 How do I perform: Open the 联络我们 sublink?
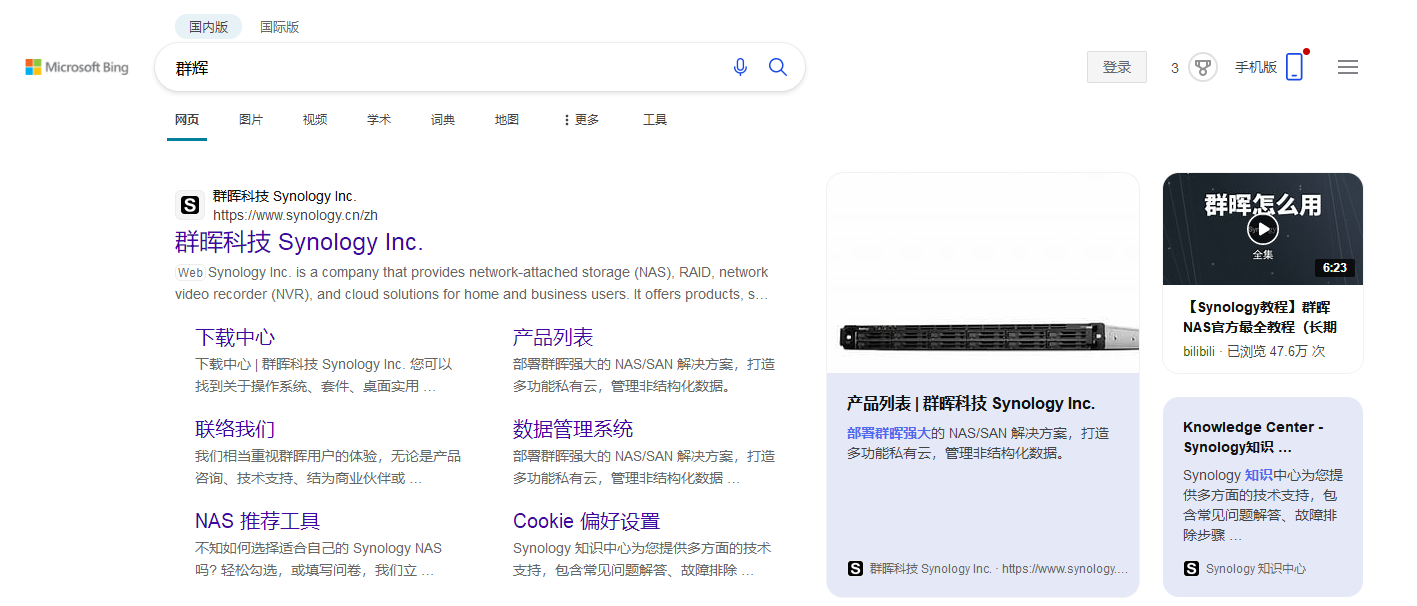pyautogui.click(x=235, y=429)
